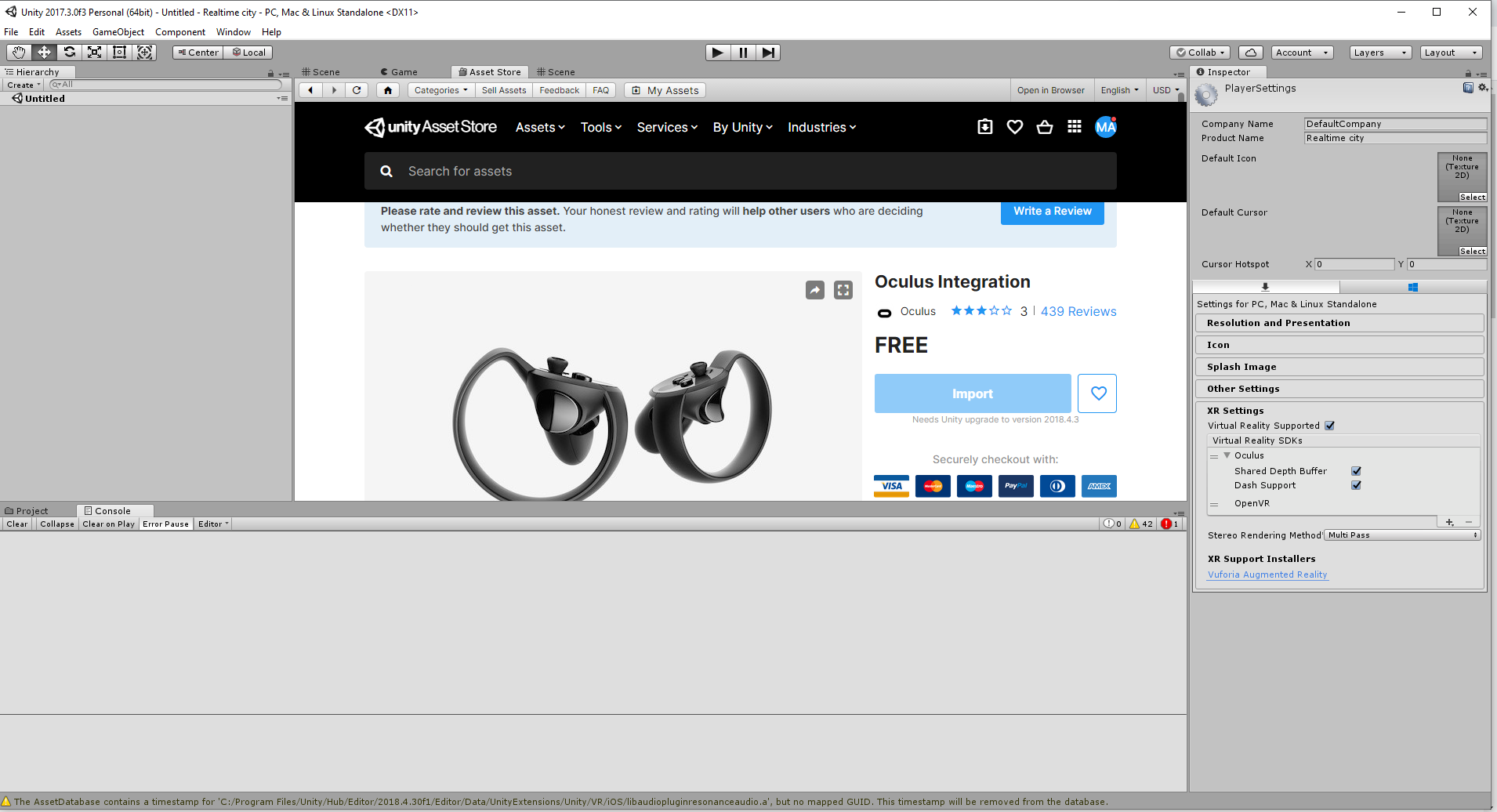
Task: Add Oculus Integration to wishlist via heart icon
Action: click(x=1097, y=393)
